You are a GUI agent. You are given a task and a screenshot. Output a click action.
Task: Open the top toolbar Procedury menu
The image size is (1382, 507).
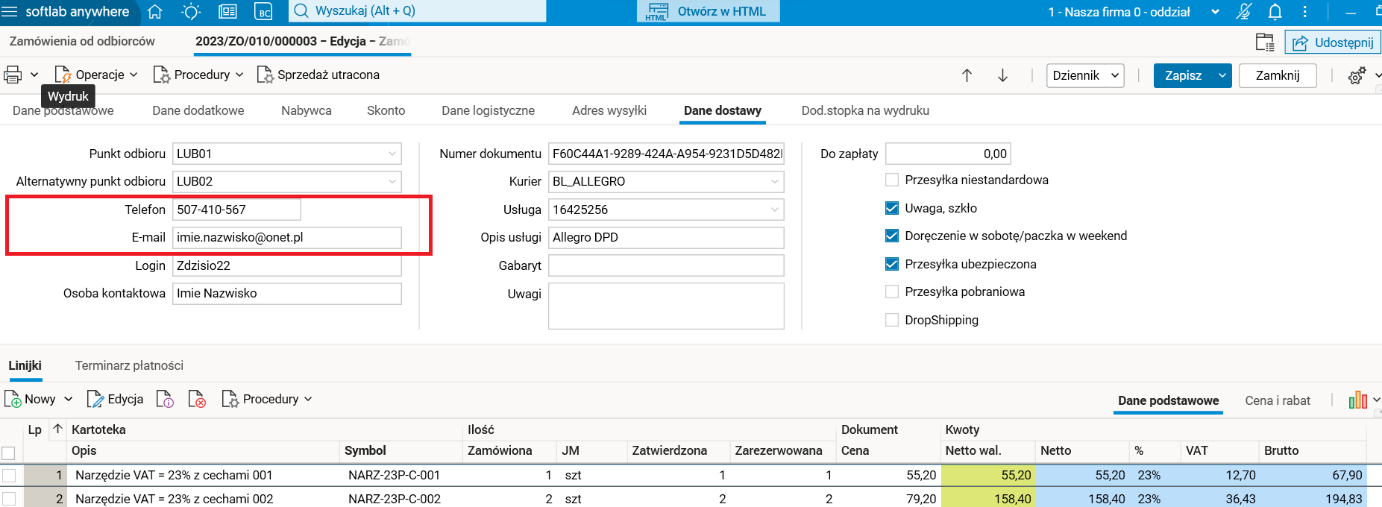[x=199, y=75]
